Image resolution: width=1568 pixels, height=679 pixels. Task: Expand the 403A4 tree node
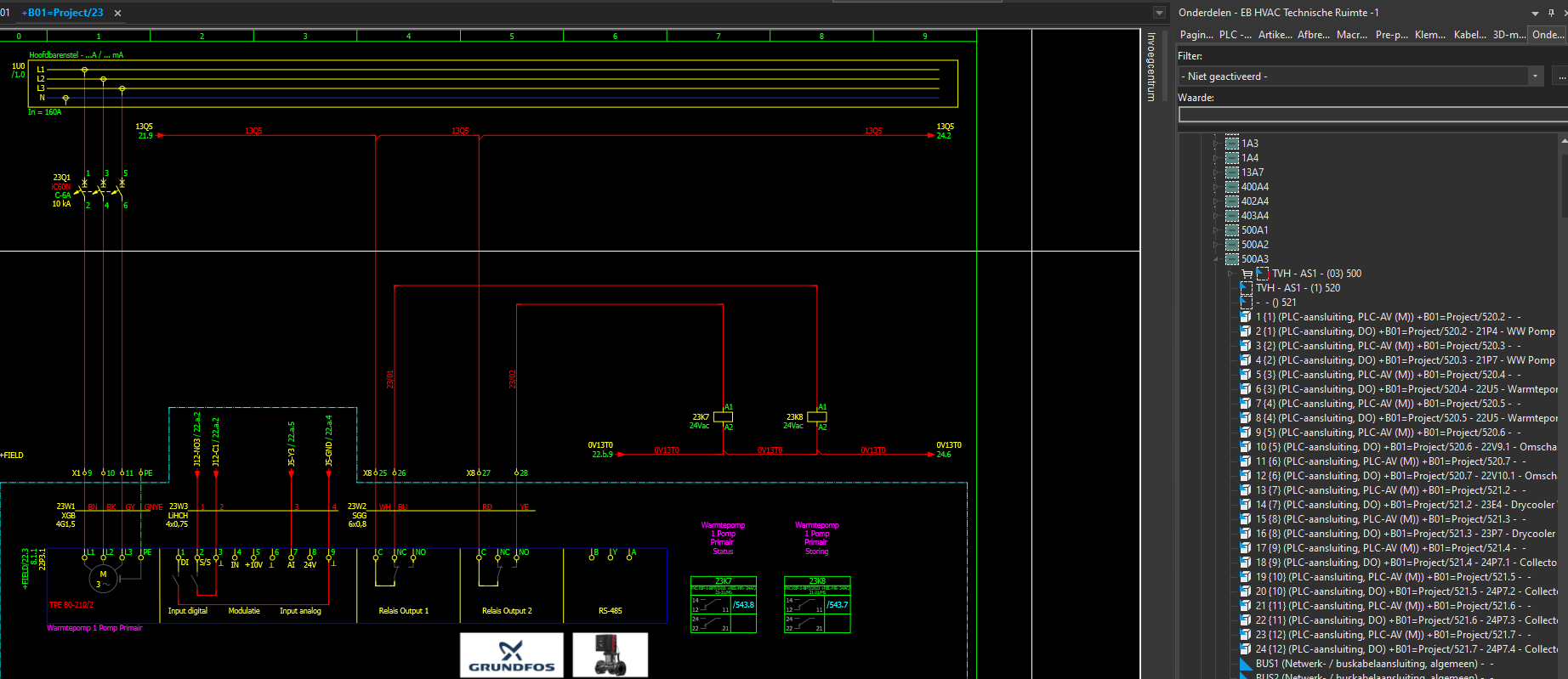tap(1216, 216)
